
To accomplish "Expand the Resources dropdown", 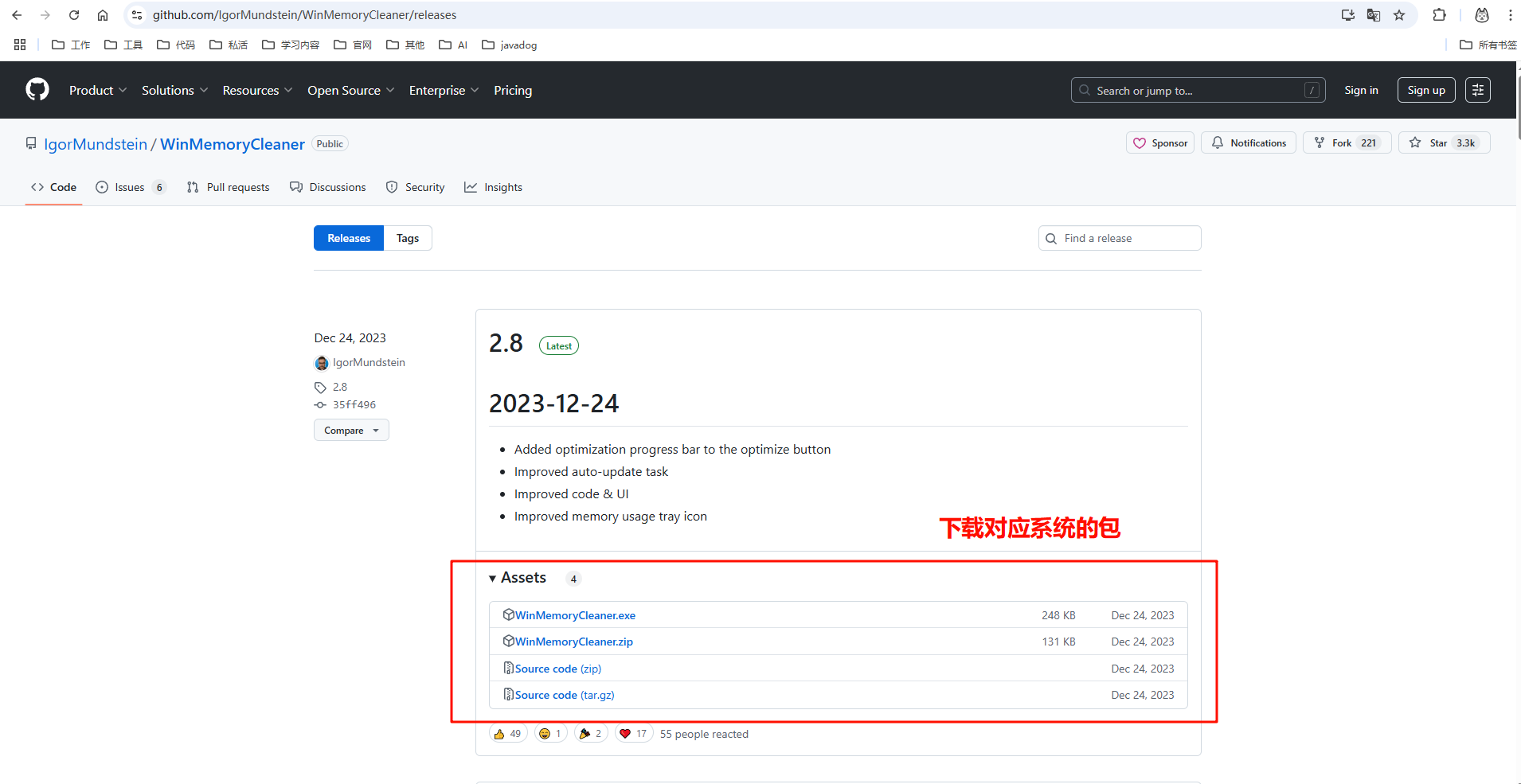I will [258, 90].
